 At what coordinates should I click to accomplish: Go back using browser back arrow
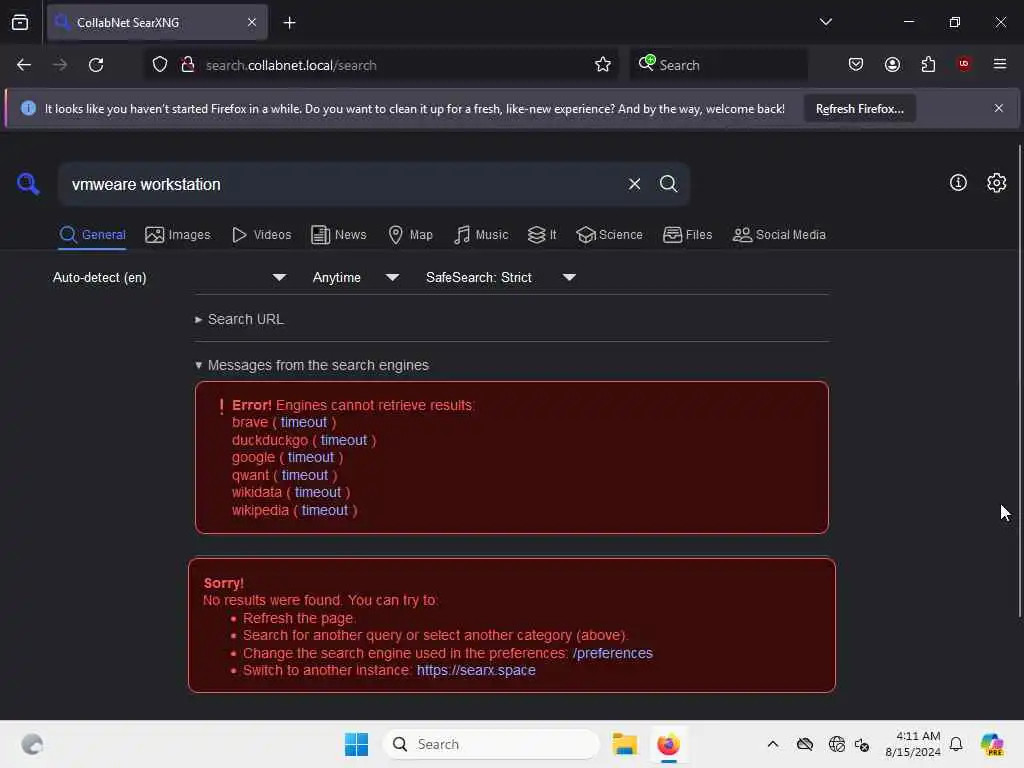(x=24, y=65)
